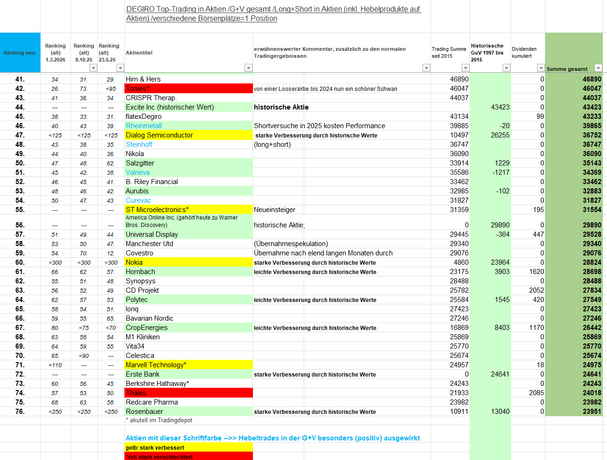Select the 'Synopsys' cell

coord(189,281)
